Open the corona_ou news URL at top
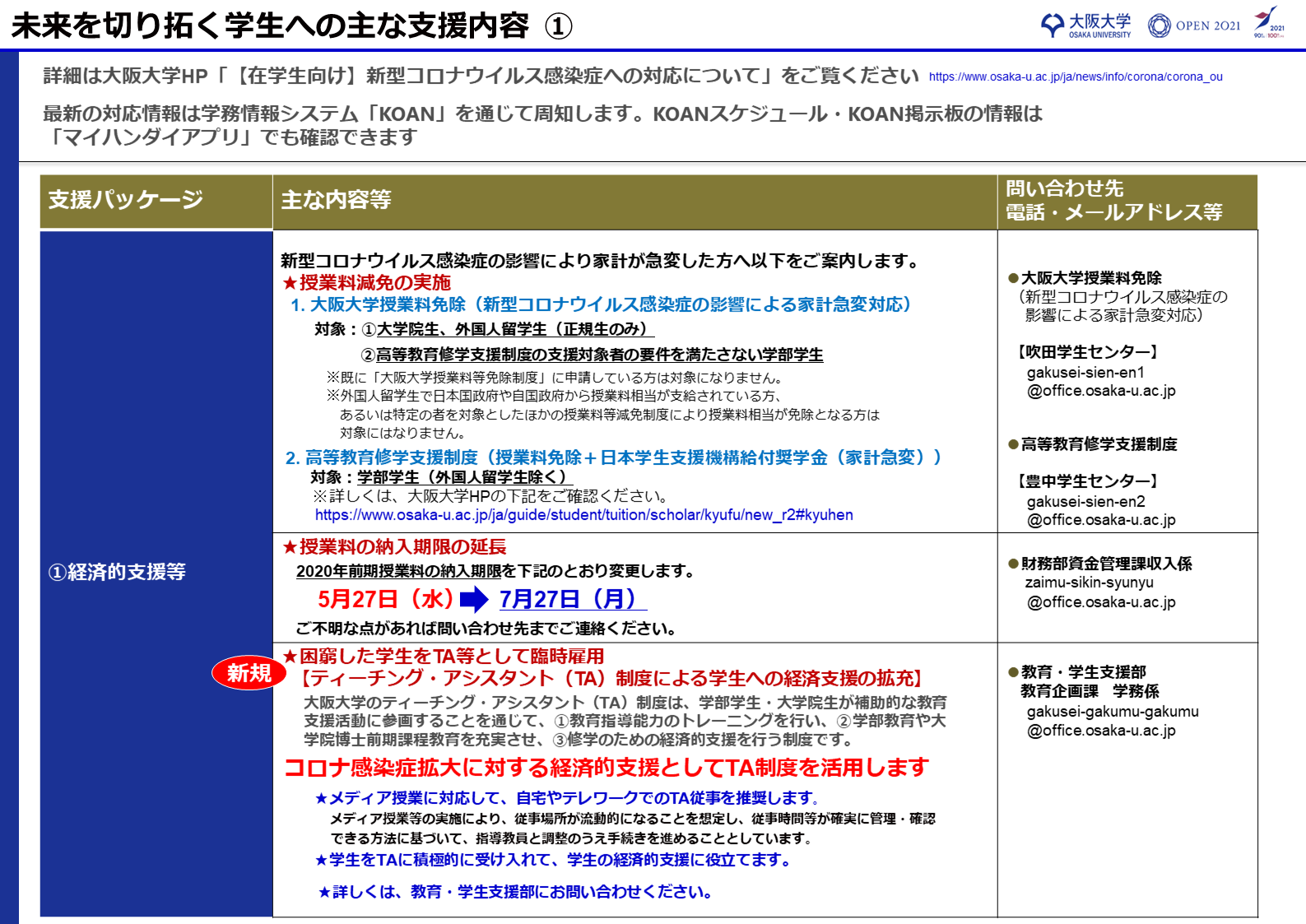 point(1075,77)
